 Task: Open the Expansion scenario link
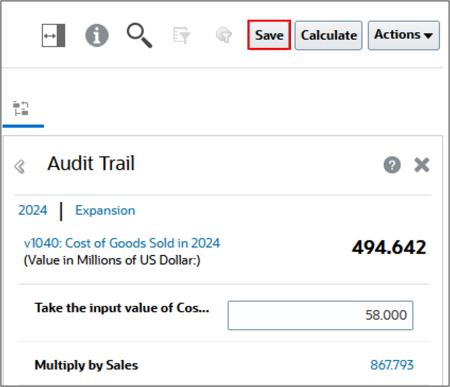(105, 210)
